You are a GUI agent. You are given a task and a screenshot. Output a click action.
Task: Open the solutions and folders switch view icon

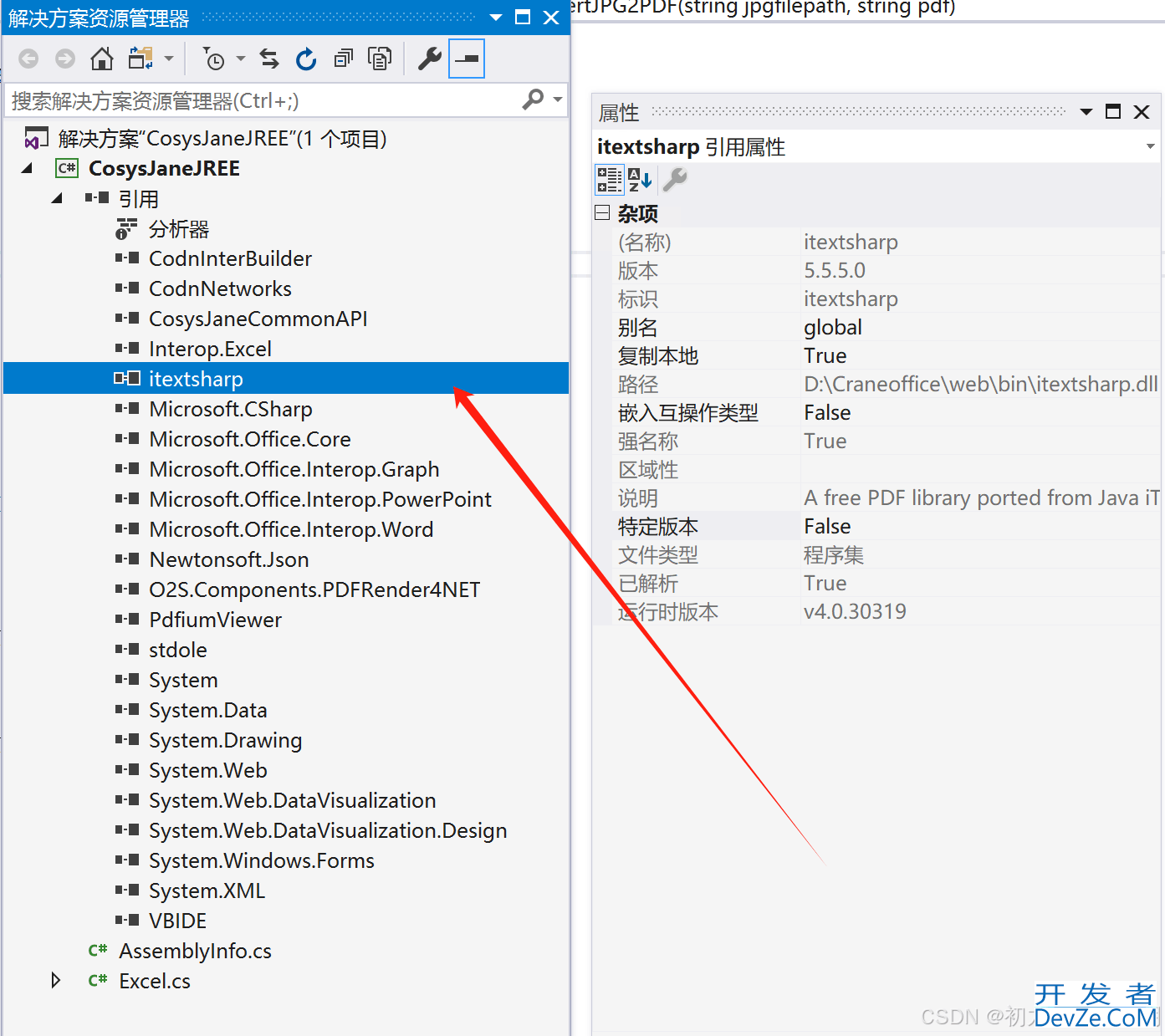click(141, 59)
